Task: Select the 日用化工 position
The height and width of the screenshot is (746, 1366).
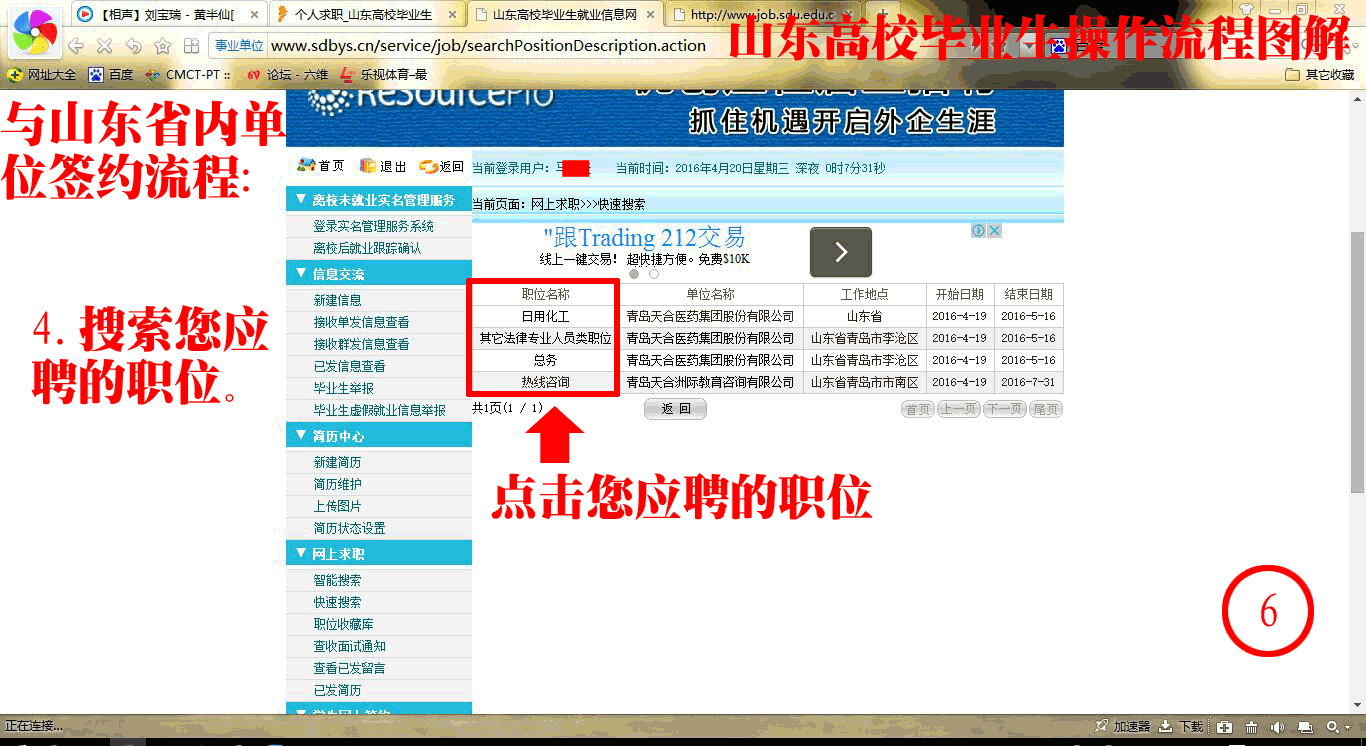Action: point(545,316)
